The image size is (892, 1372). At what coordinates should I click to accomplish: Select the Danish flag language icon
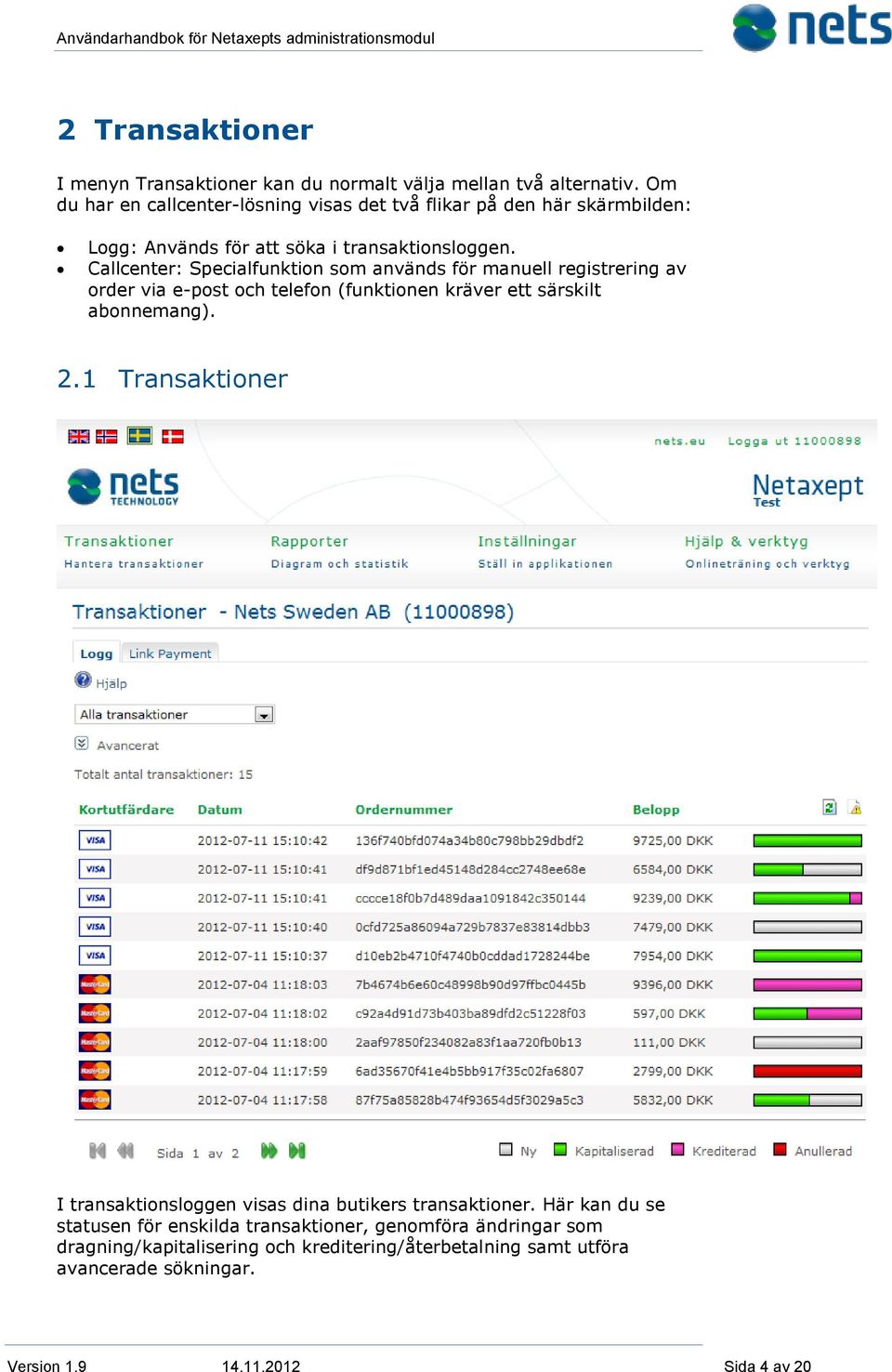[173, 436]
